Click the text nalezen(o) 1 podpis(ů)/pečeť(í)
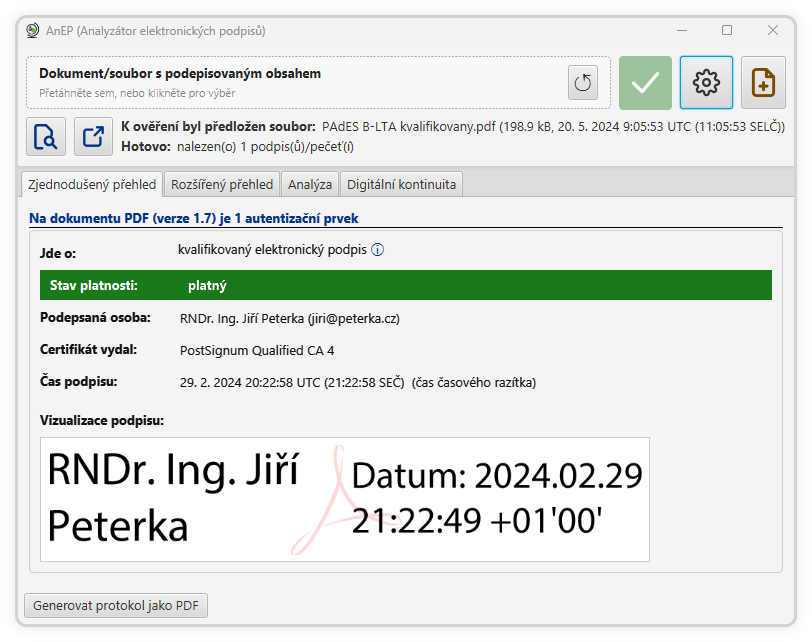This screenshot has height=642, width=812. [x=265, y=147]
